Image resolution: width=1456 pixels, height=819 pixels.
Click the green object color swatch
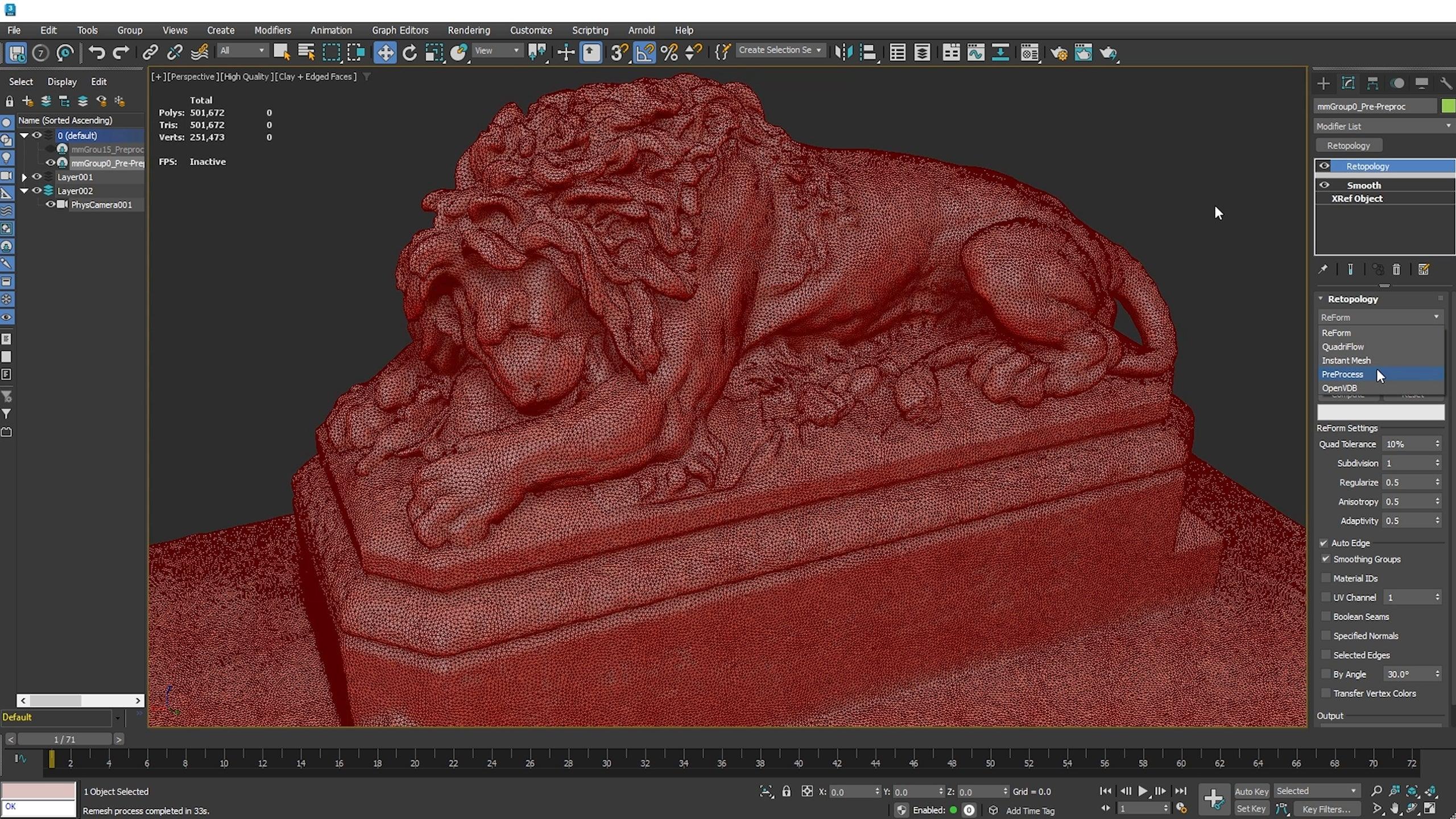[x=1447, y=106]
